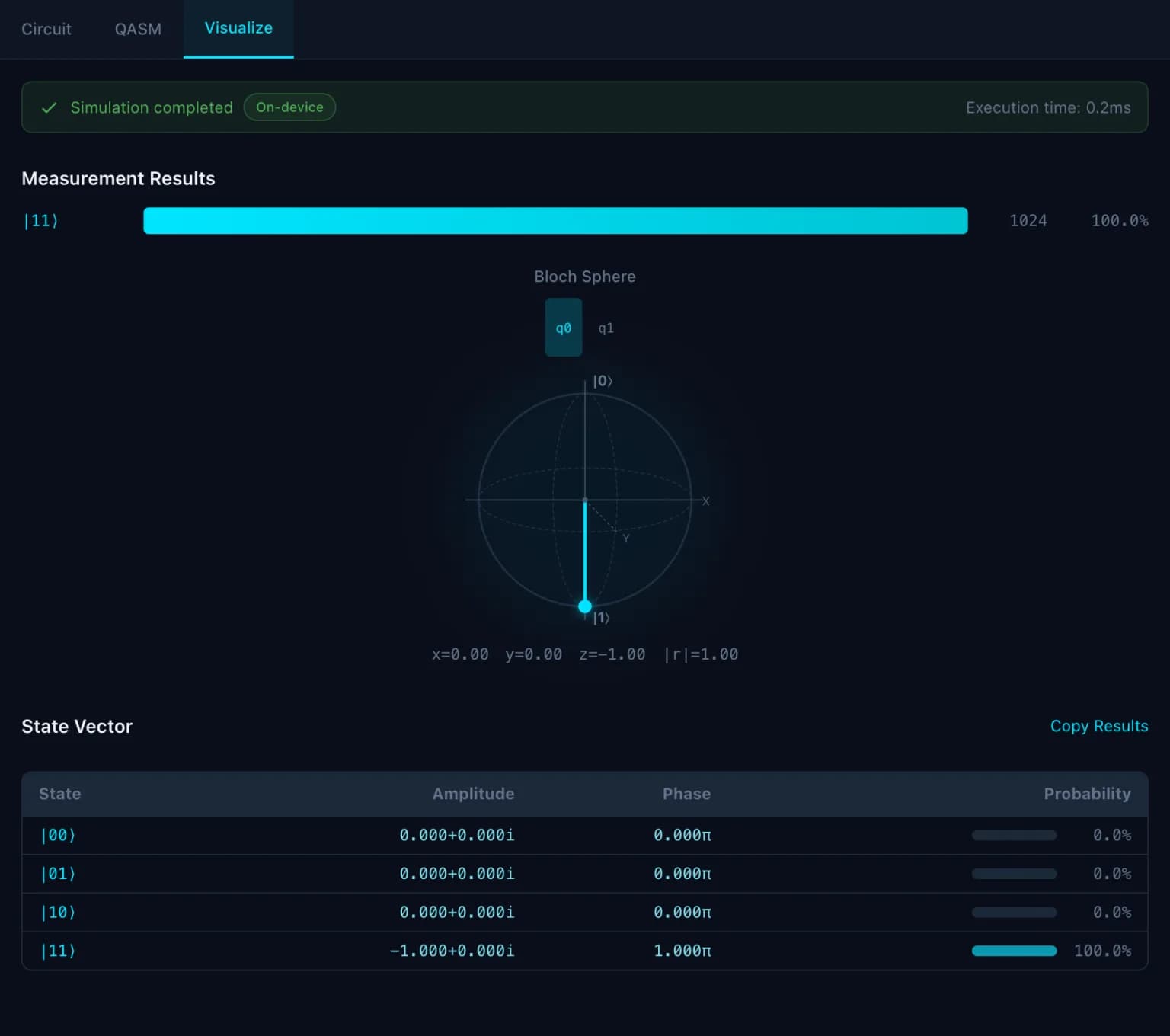
Task: Click the |r|=1.00 readout
Action: [x=701, y=654]
